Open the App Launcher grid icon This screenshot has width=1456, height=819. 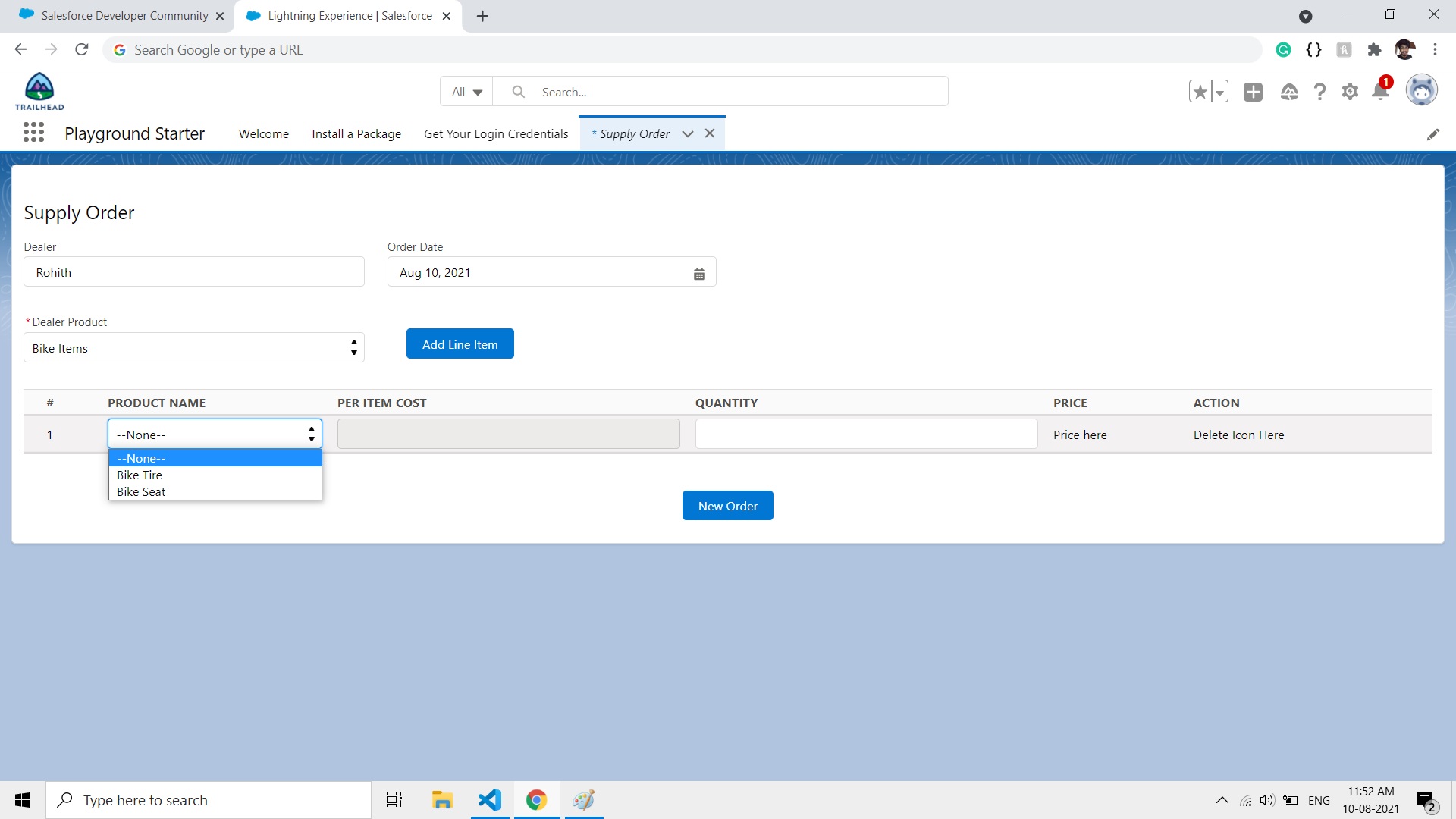pyautogui.click(x=33, y=133)
